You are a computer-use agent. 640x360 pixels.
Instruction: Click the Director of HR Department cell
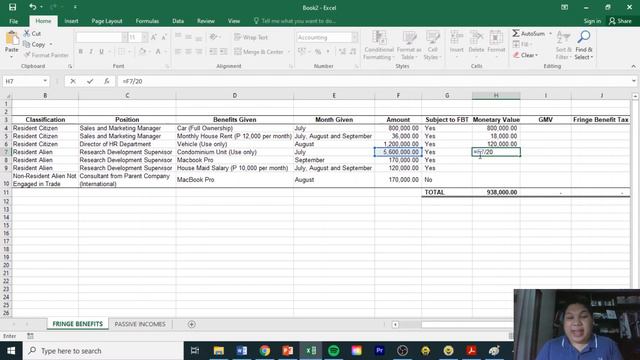point(127,144)
